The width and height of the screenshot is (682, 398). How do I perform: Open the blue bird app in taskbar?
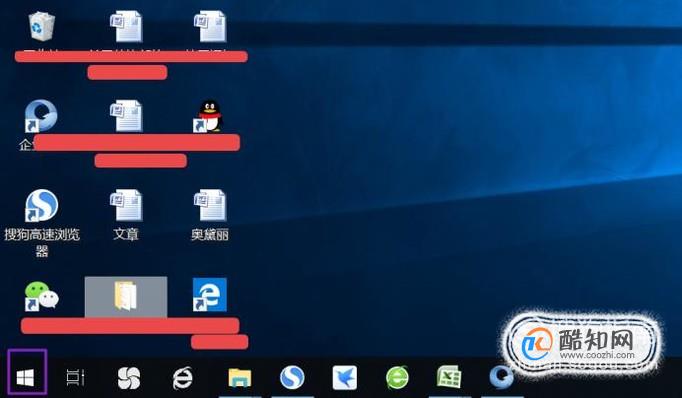tap(344, 377)
